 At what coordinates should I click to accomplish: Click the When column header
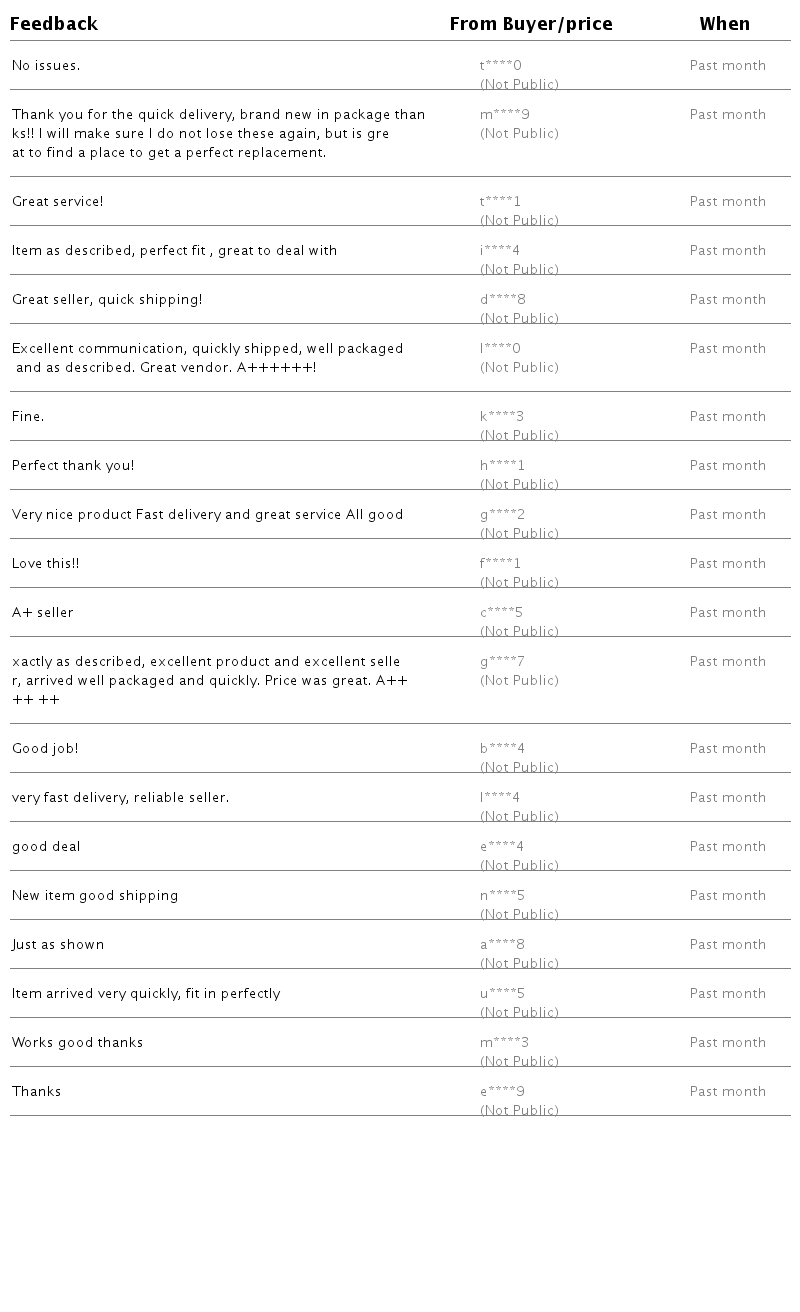[724, 24]
